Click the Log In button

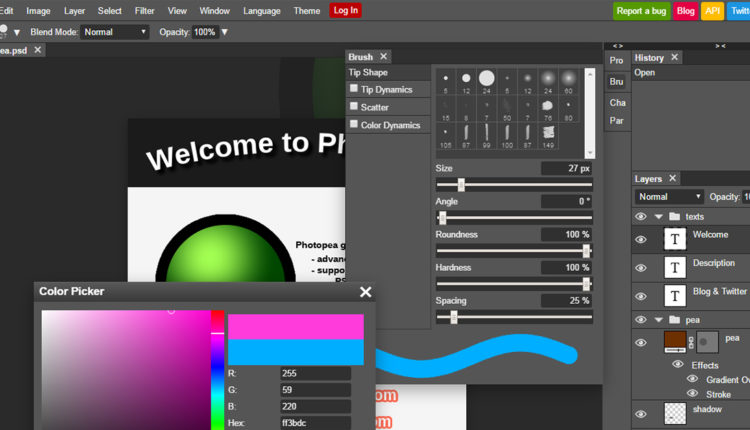click(x=345, y=10)
